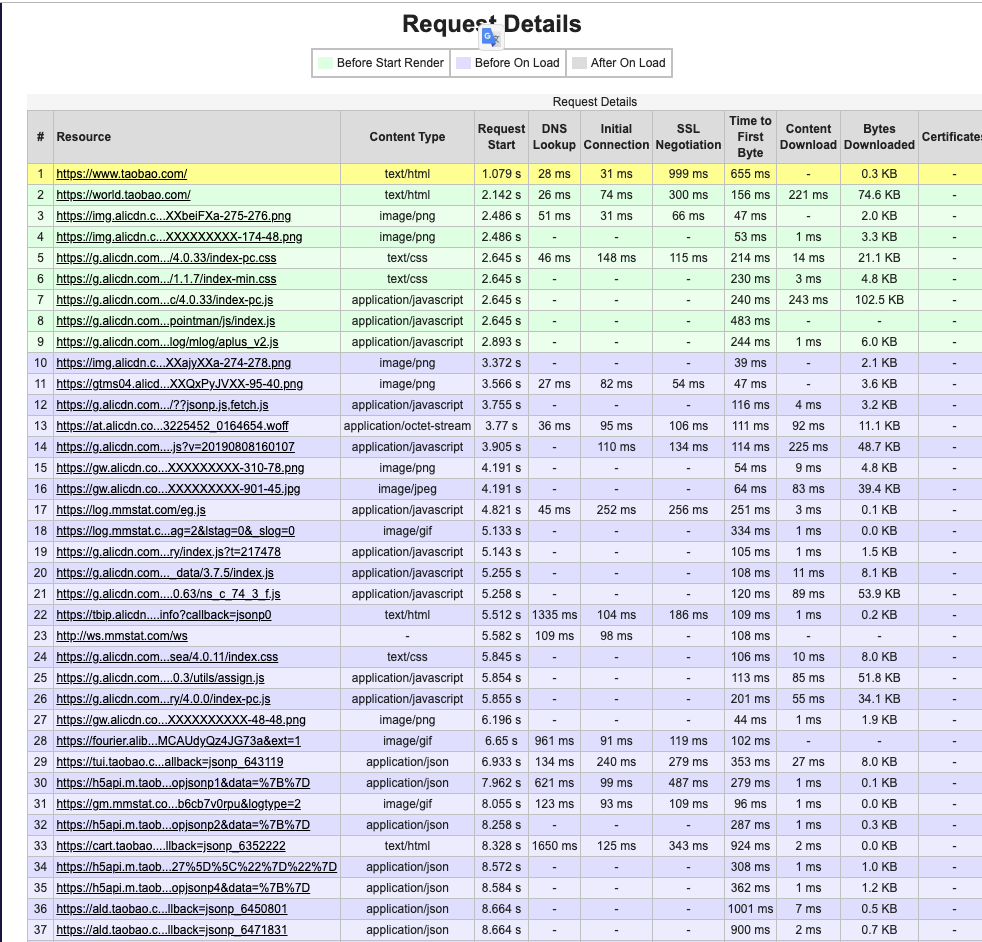Open the tbip info?callback=jsonp0 link
982x942 pixels.
(164, 614)
